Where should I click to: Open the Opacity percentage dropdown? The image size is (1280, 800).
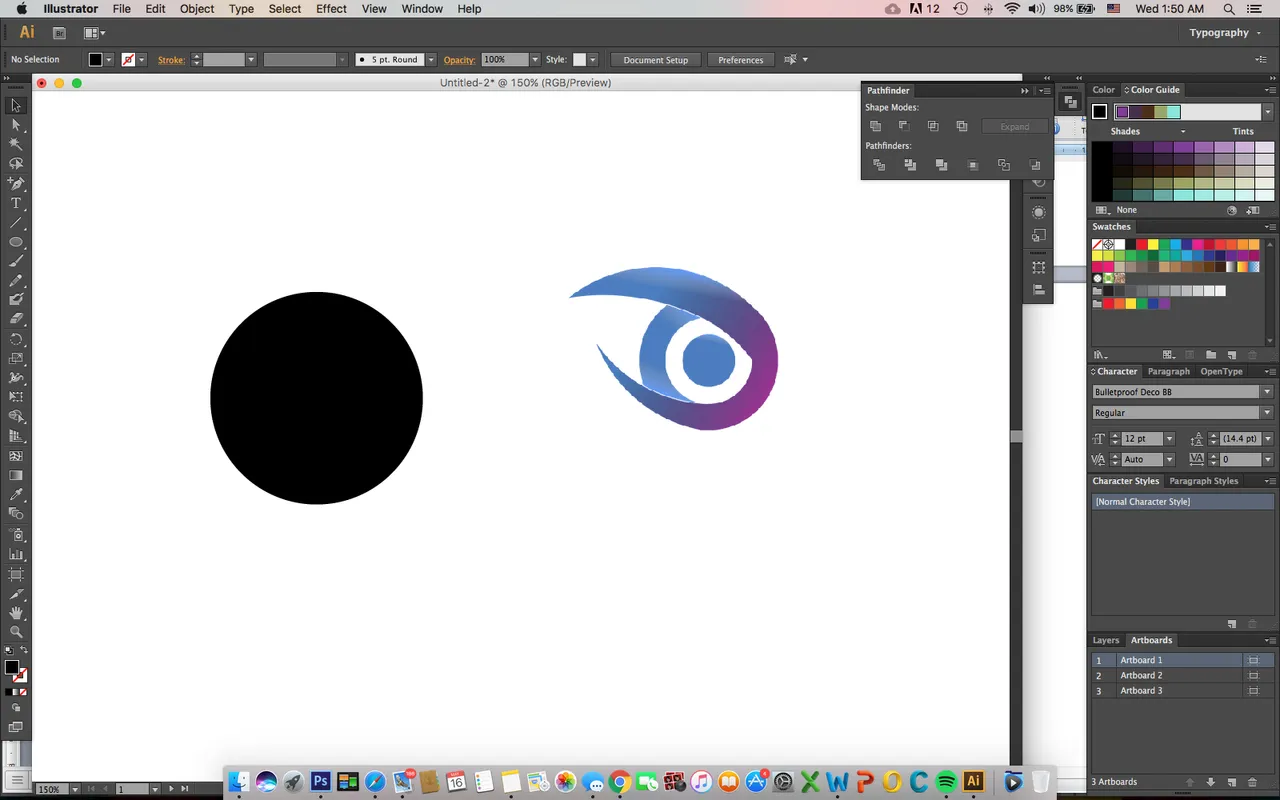click(x=536, y=60)
